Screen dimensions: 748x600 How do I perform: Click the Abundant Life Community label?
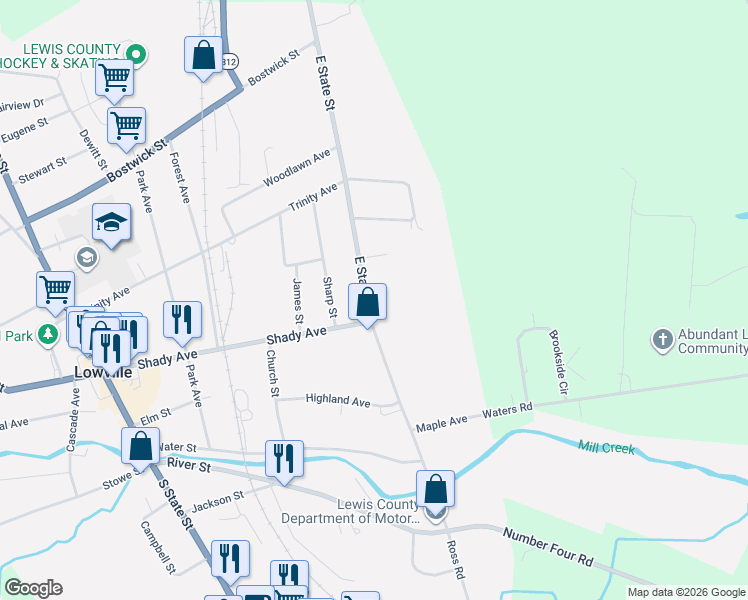[713, 341]
